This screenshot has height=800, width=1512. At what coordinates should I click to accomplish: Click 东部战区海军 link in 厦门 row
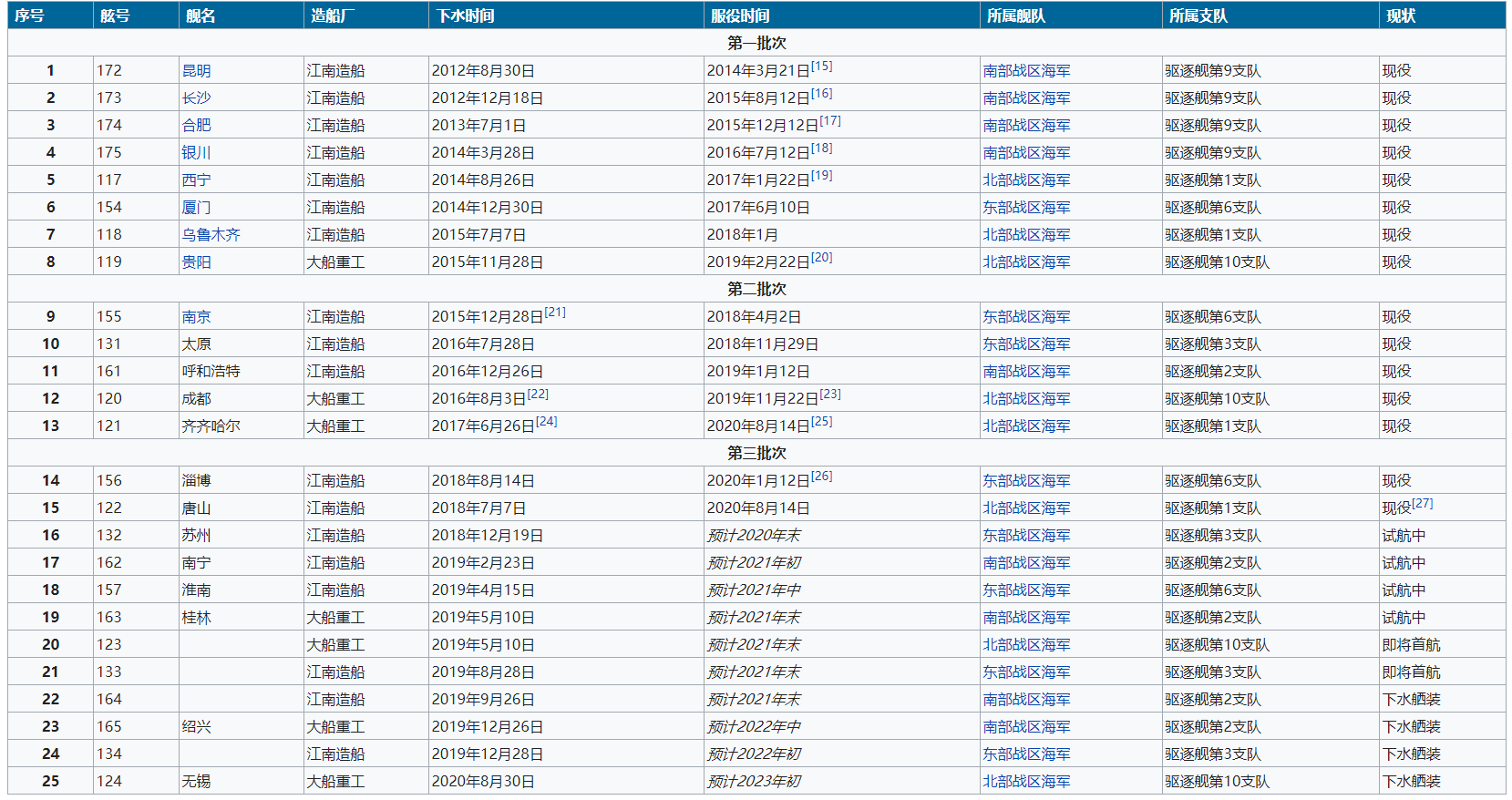tap(1026, 208)
